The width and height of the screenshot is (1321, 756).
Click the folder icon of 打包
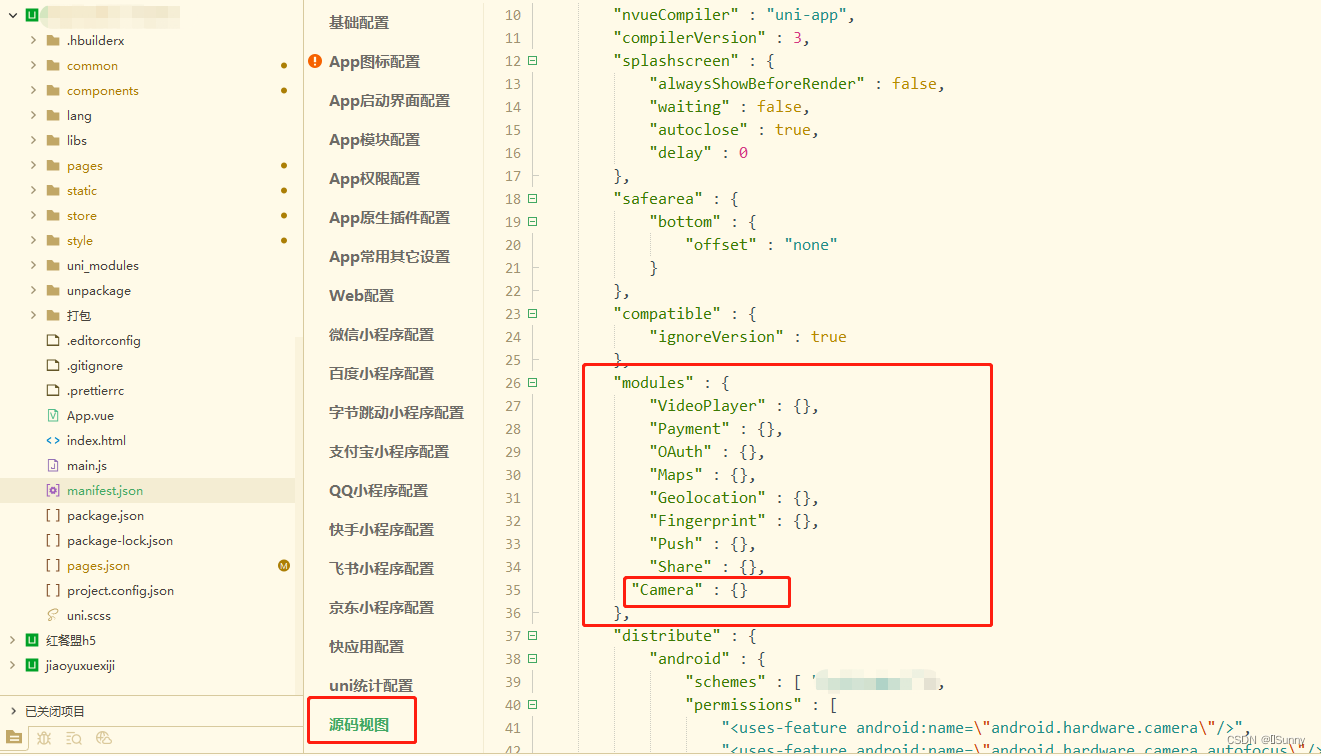click(x=53, y=315)
